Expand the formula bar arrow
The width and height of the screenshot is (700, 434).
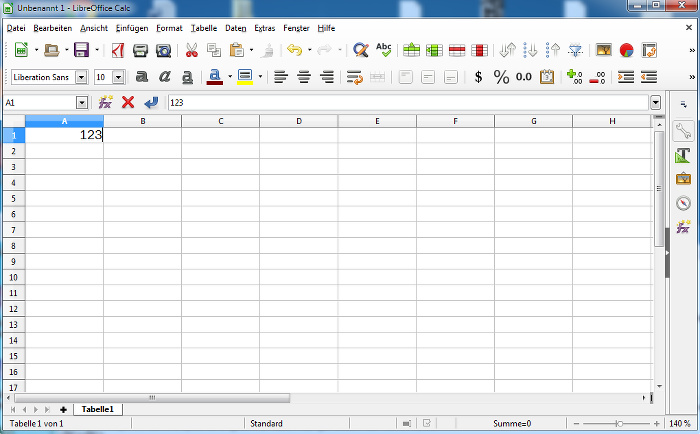655,103
